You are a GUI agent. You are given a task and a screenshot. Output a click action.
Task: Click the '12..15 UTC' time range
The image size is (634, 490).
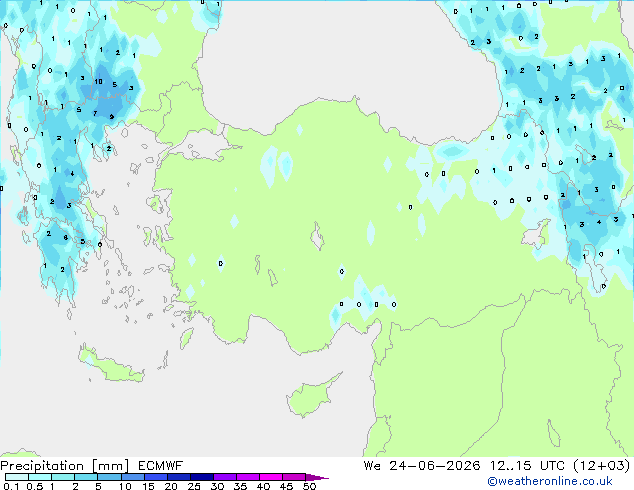[x=527, y=466]
